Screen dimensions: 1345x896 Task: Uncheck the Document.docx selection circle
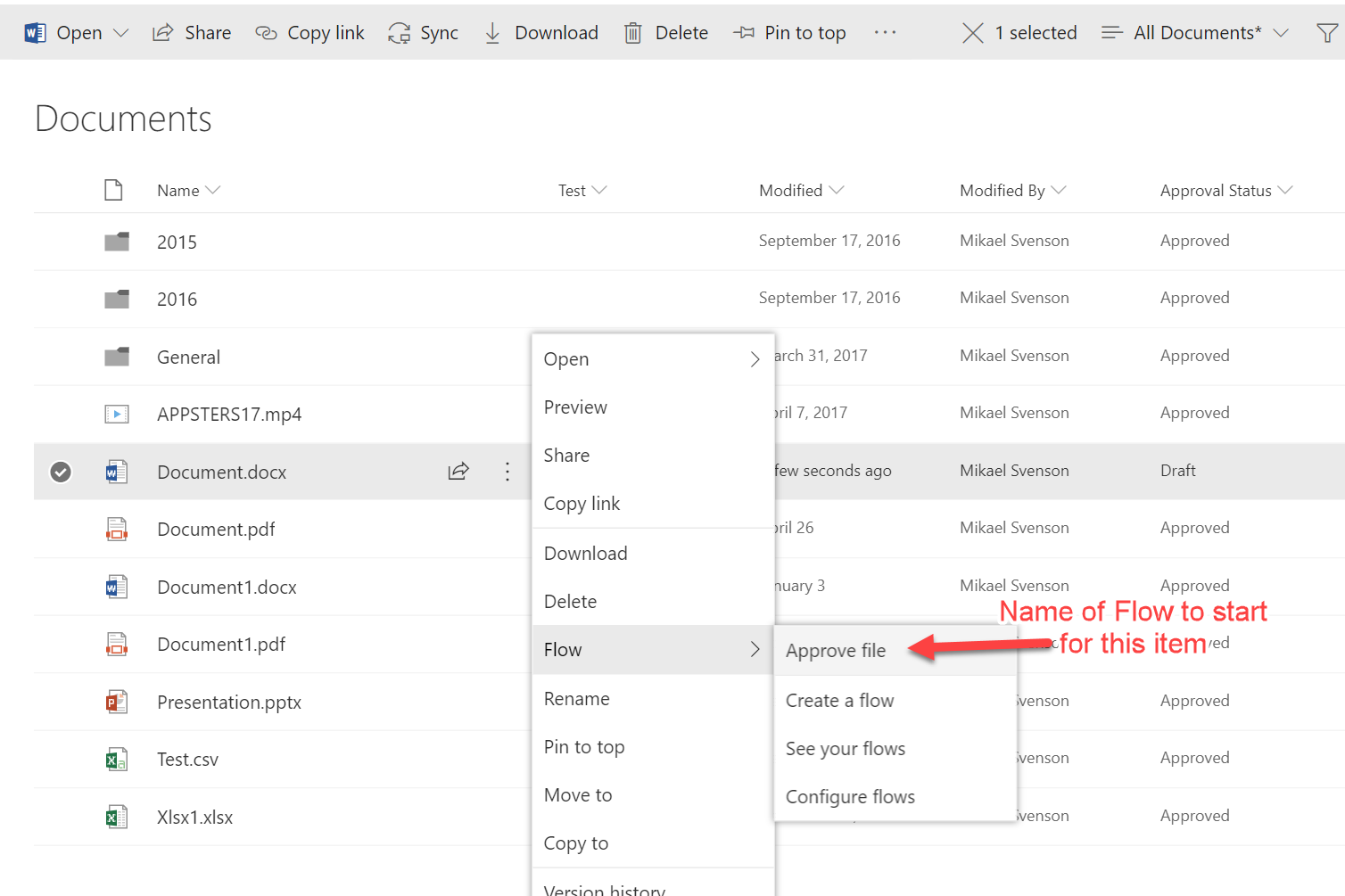(x=61, y=471)
